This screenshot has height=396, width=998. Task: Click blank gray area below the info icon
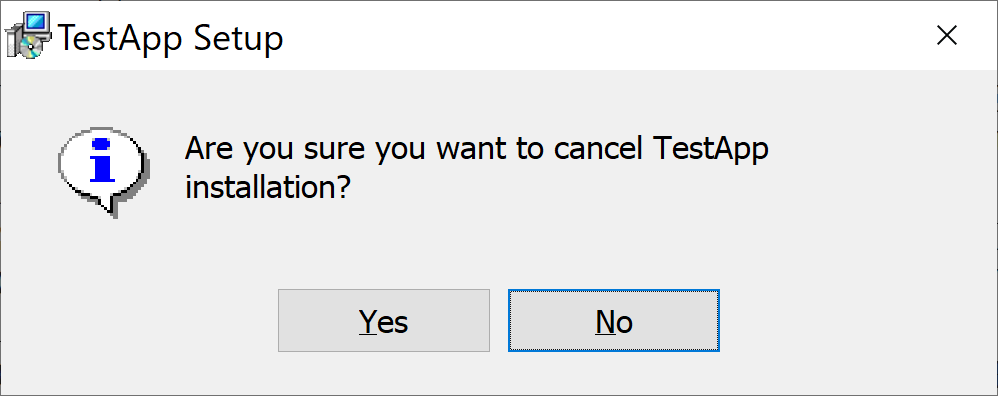[104, 267]
